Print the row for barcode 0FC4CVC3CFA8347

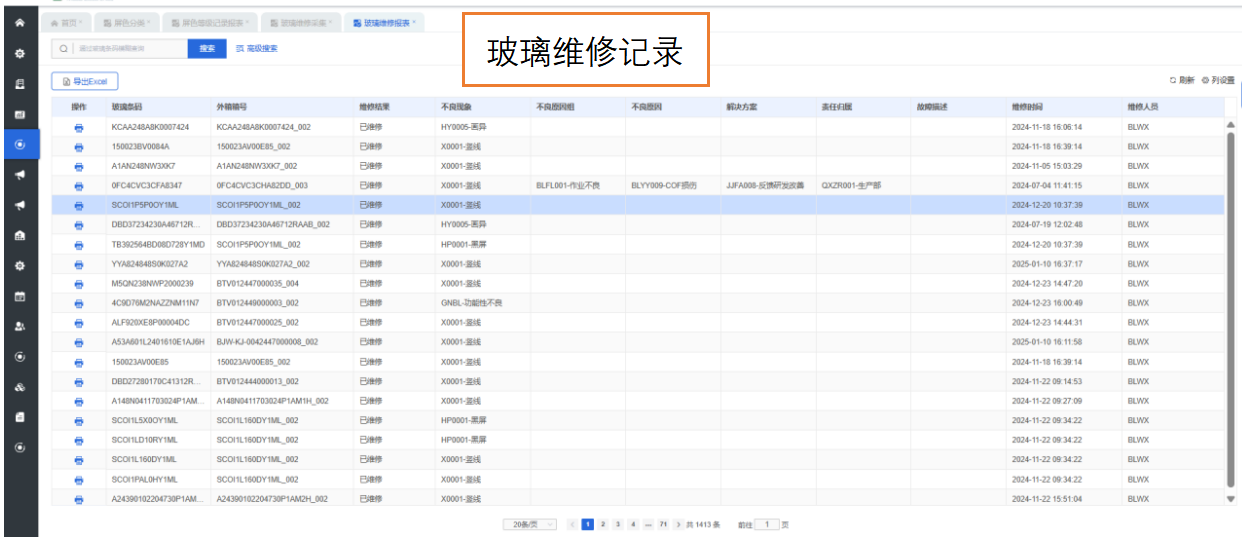(79, 186)
